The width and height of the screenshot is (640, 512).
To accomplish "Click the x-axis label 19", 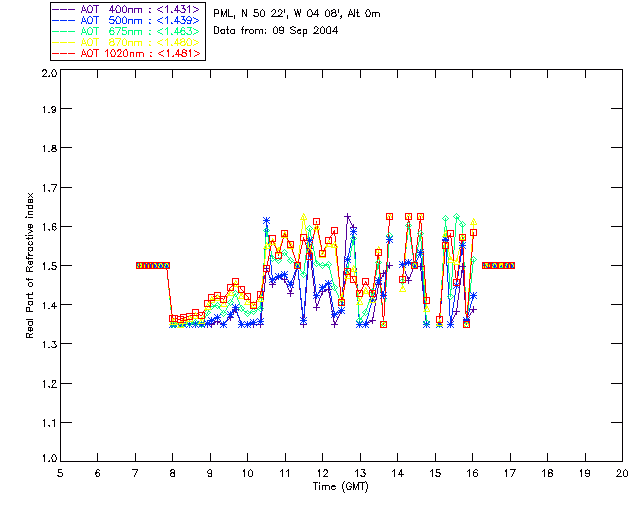I will pyautogui.click(x=585, y=473).
